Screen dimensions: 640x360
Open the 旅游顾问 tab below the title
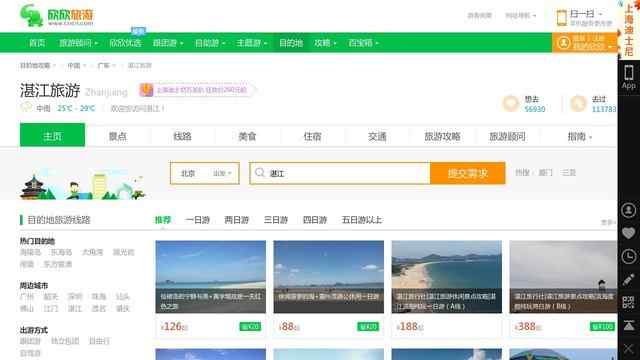(x=507, y=136)
